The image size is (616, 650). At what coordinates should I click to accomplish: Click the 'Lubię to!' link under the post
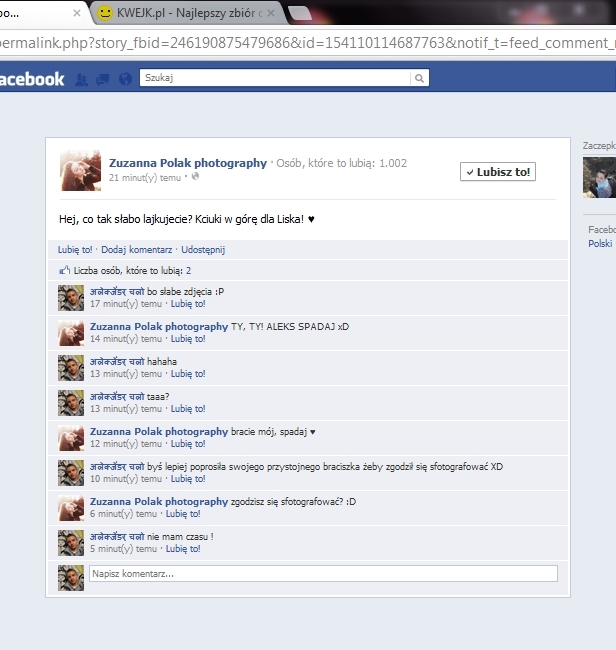tap(75, 250)
